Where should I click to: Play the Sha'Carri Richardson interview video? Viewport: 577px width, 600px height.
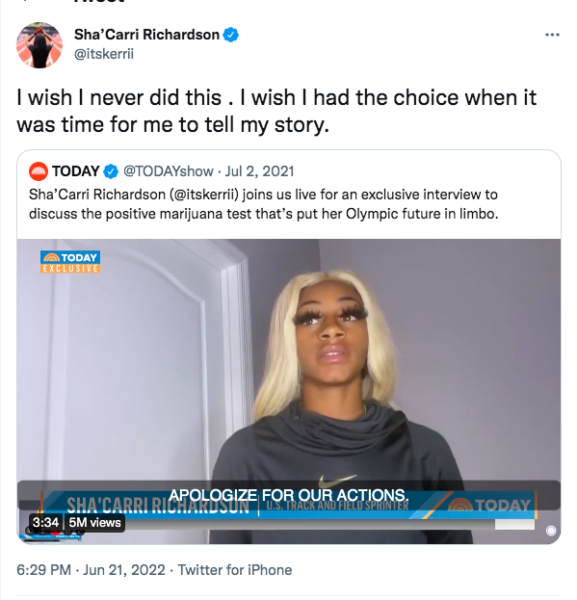point(289,391)
